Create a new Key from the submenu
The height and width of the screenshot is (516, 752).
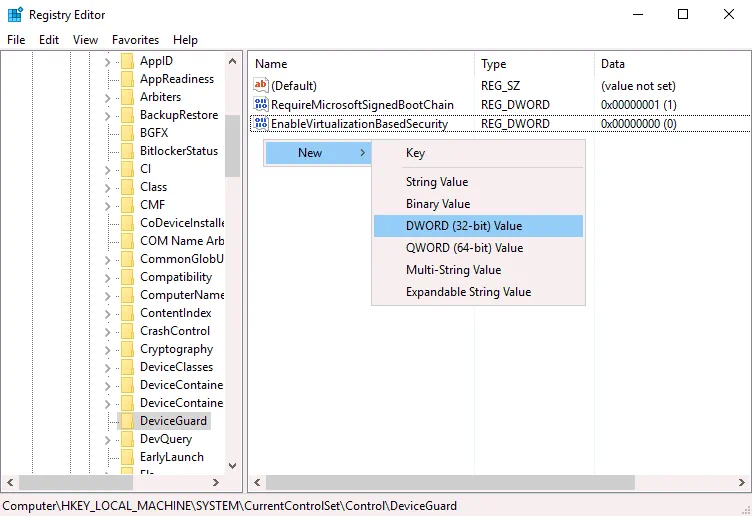(415, 153)
